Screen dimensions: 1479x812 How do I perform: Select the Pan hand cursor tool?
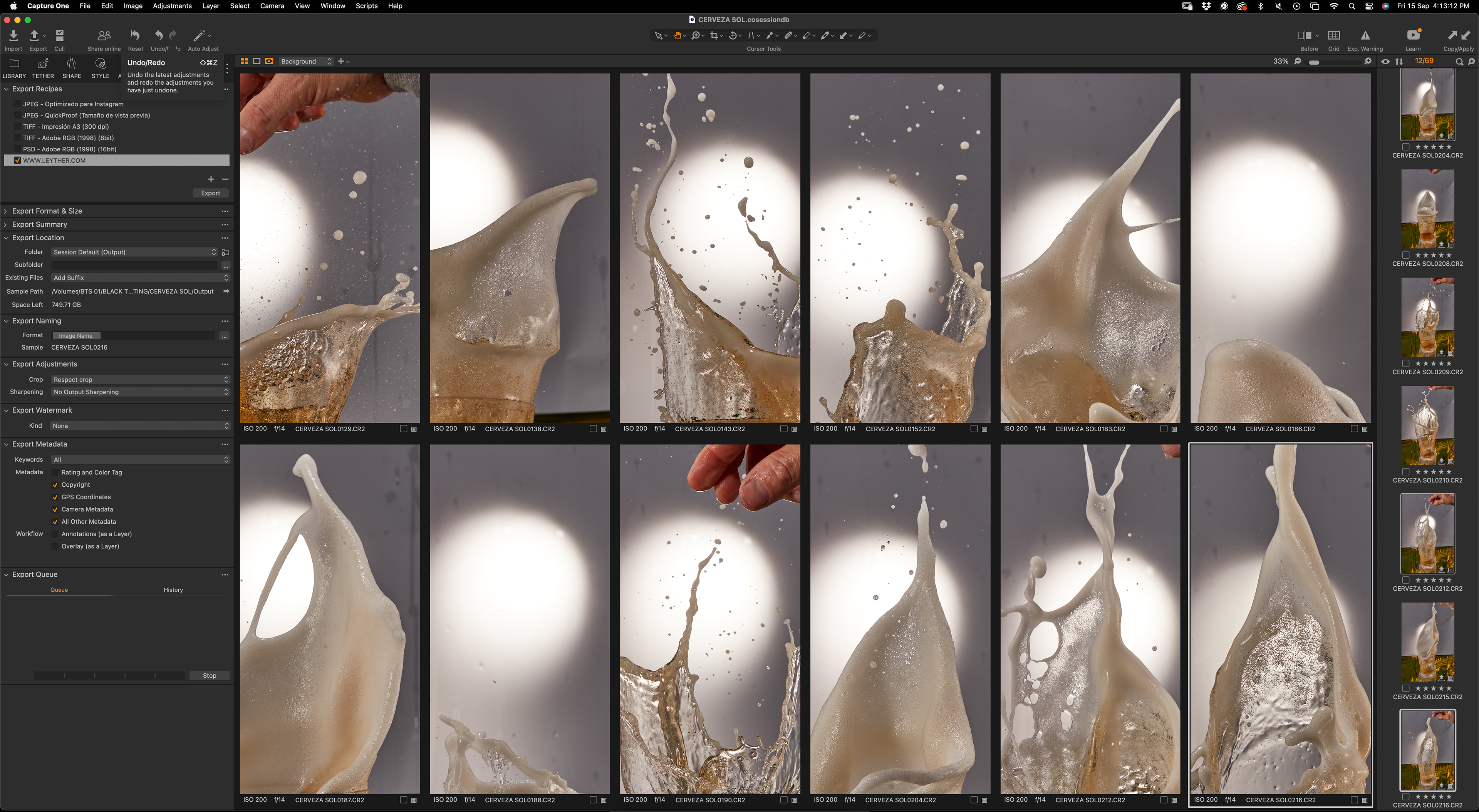click(677, 35)
